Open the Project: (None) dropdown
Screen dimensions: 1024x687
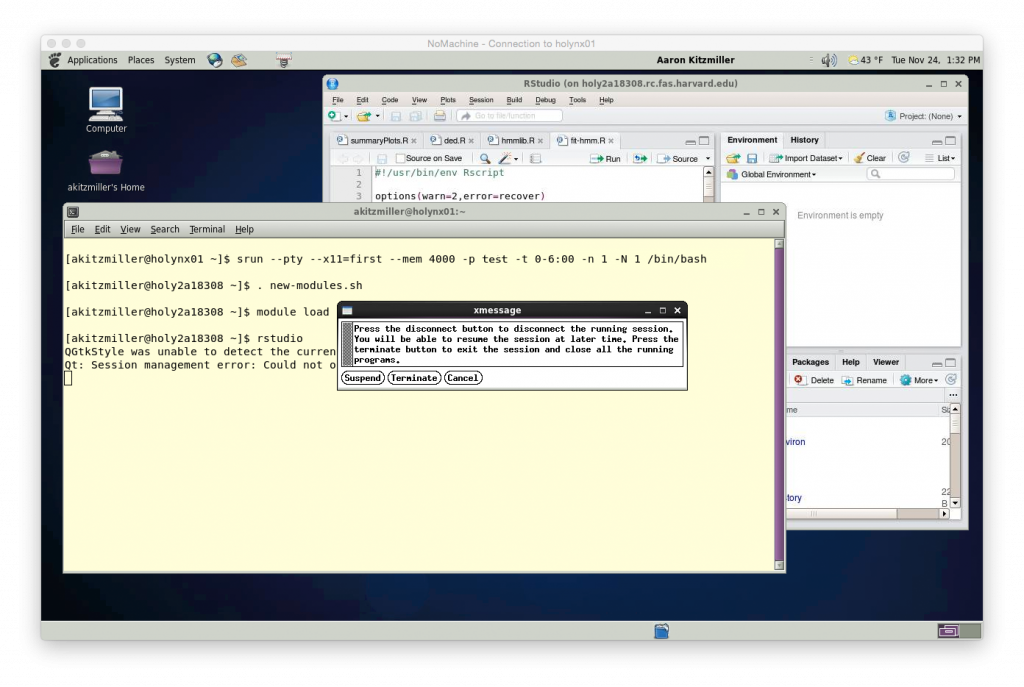tap(925, 116)
